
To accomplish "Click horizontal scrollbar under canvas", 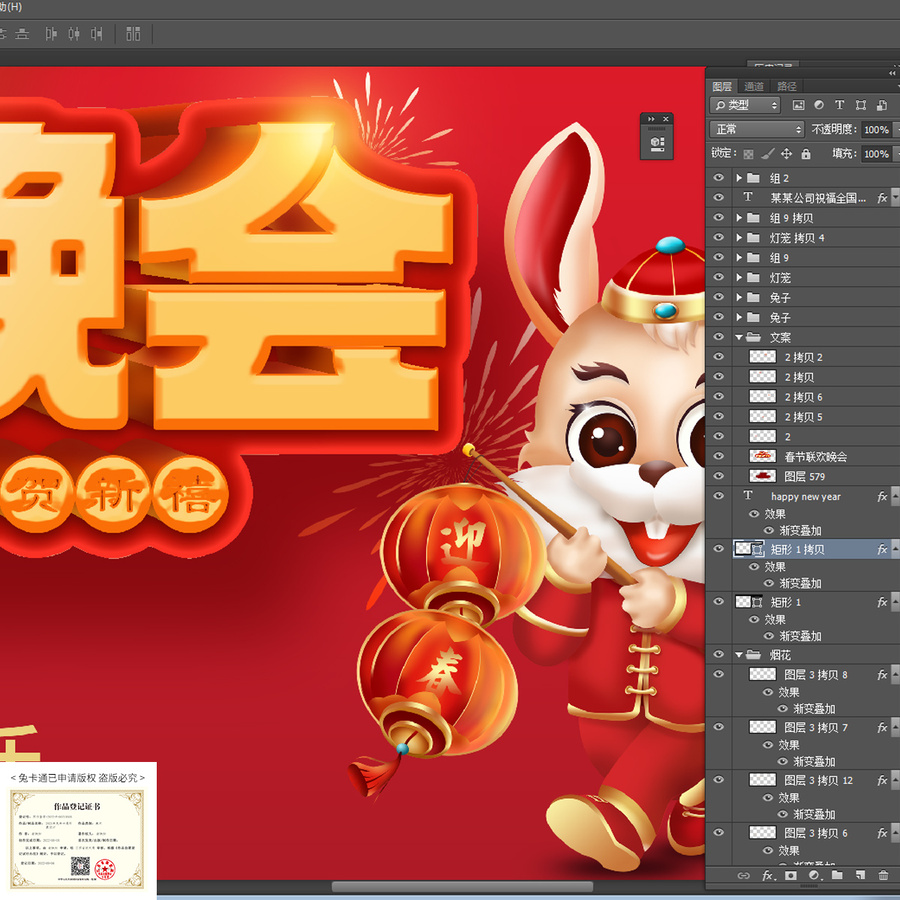I will click(462, 887).
